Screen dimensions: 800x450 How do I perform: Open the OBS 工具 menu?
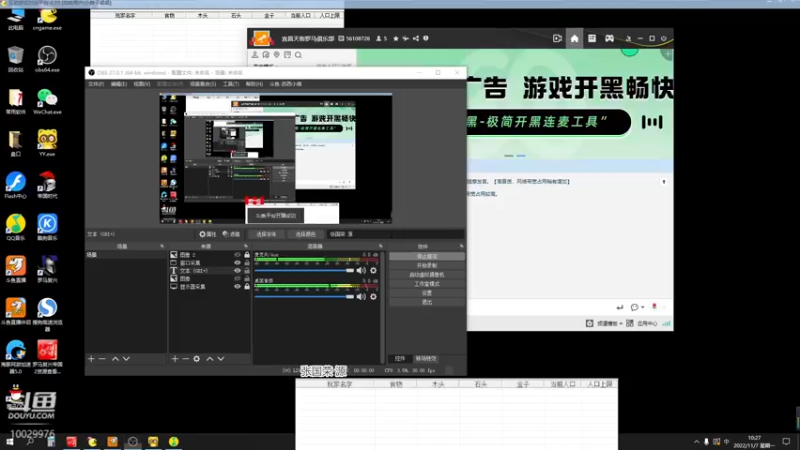tap(231, 84)
